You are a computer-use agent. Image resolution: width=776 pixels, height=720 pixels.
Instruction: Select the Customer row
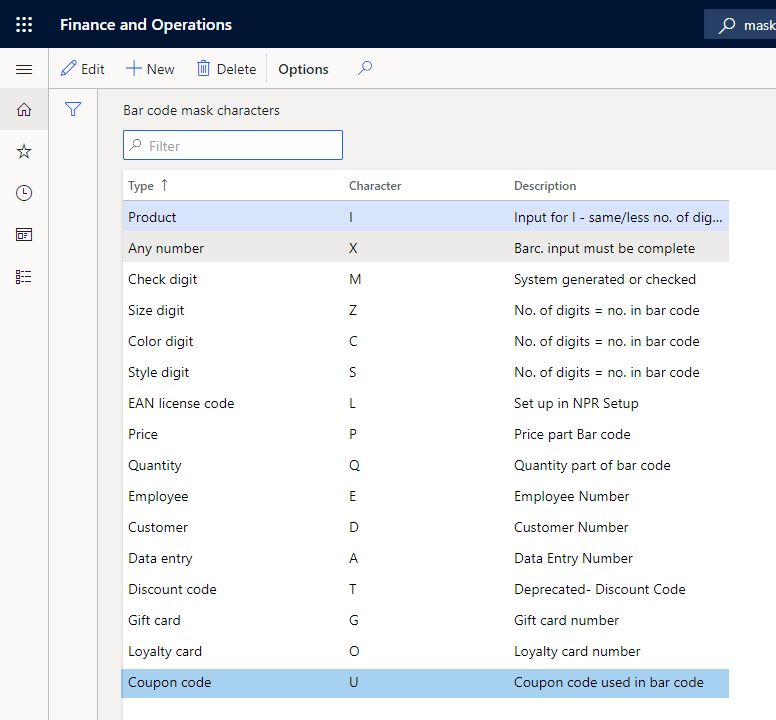(426, 527)
